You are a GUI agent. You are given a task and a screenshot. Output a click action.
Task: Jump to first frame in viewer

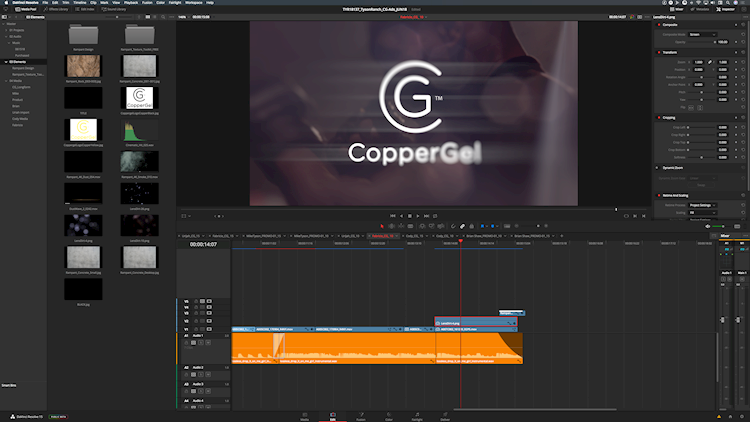393,216
